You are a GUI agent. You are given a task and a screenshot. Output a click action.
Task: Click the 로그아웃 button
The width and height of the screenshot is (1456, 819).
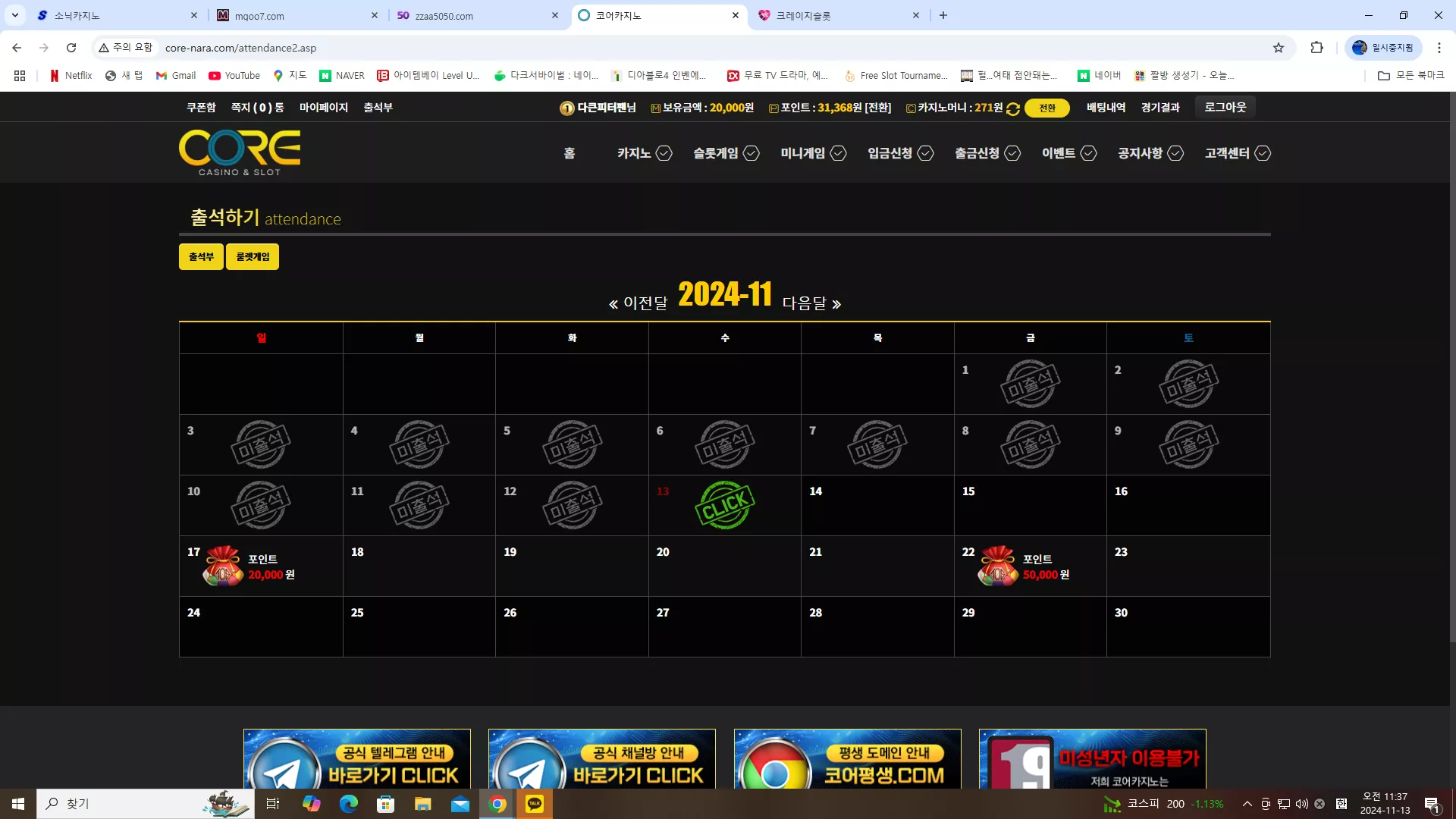(x=1225, y=108)
